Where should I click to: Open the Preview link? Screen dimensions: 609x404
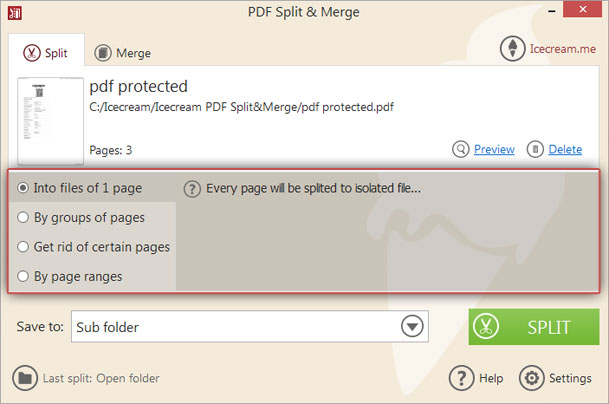click(x=494, y=149)
